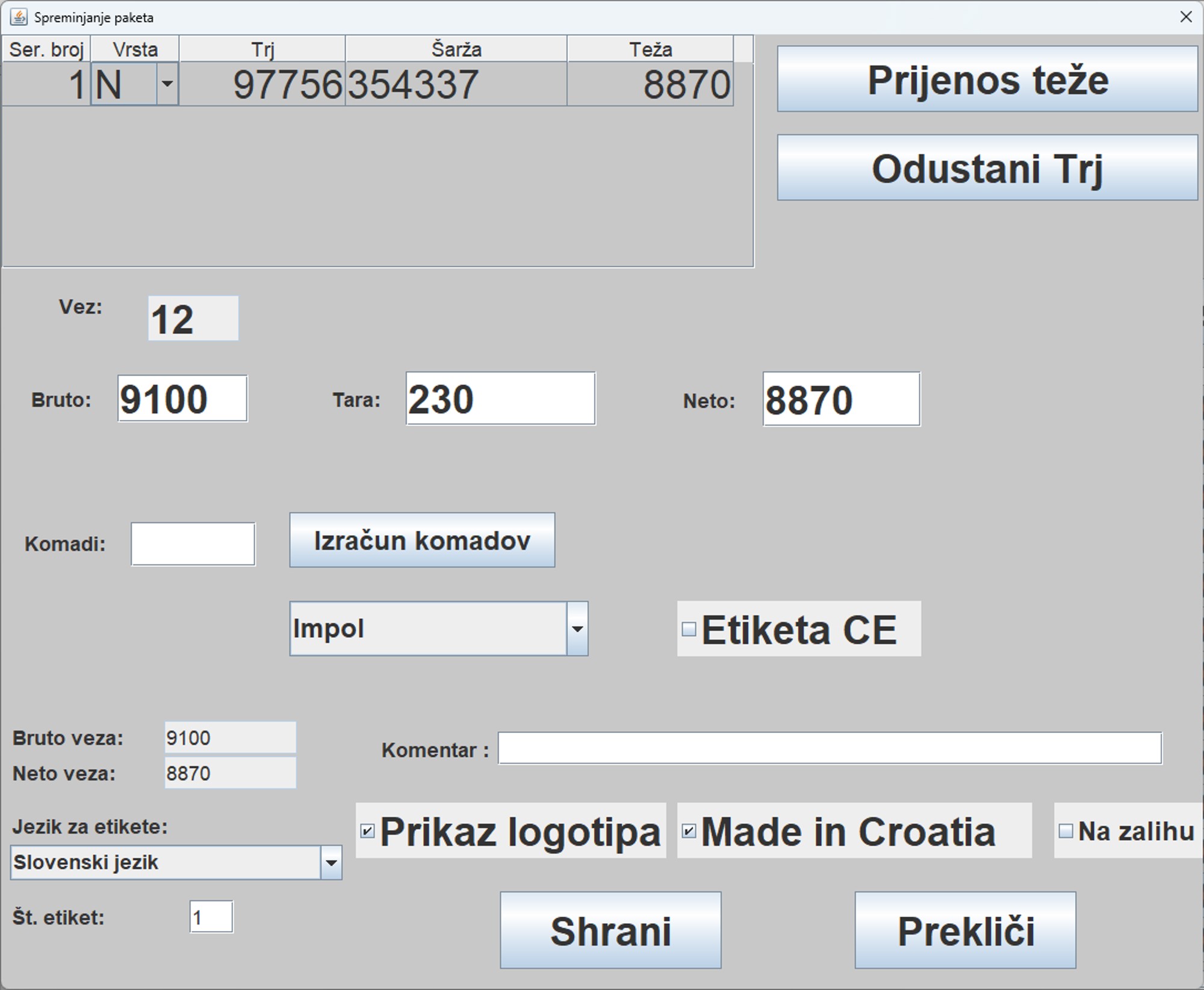Cancel using the Prekliči button
This screenshot has height=990, width=1204.
point(965,930)
